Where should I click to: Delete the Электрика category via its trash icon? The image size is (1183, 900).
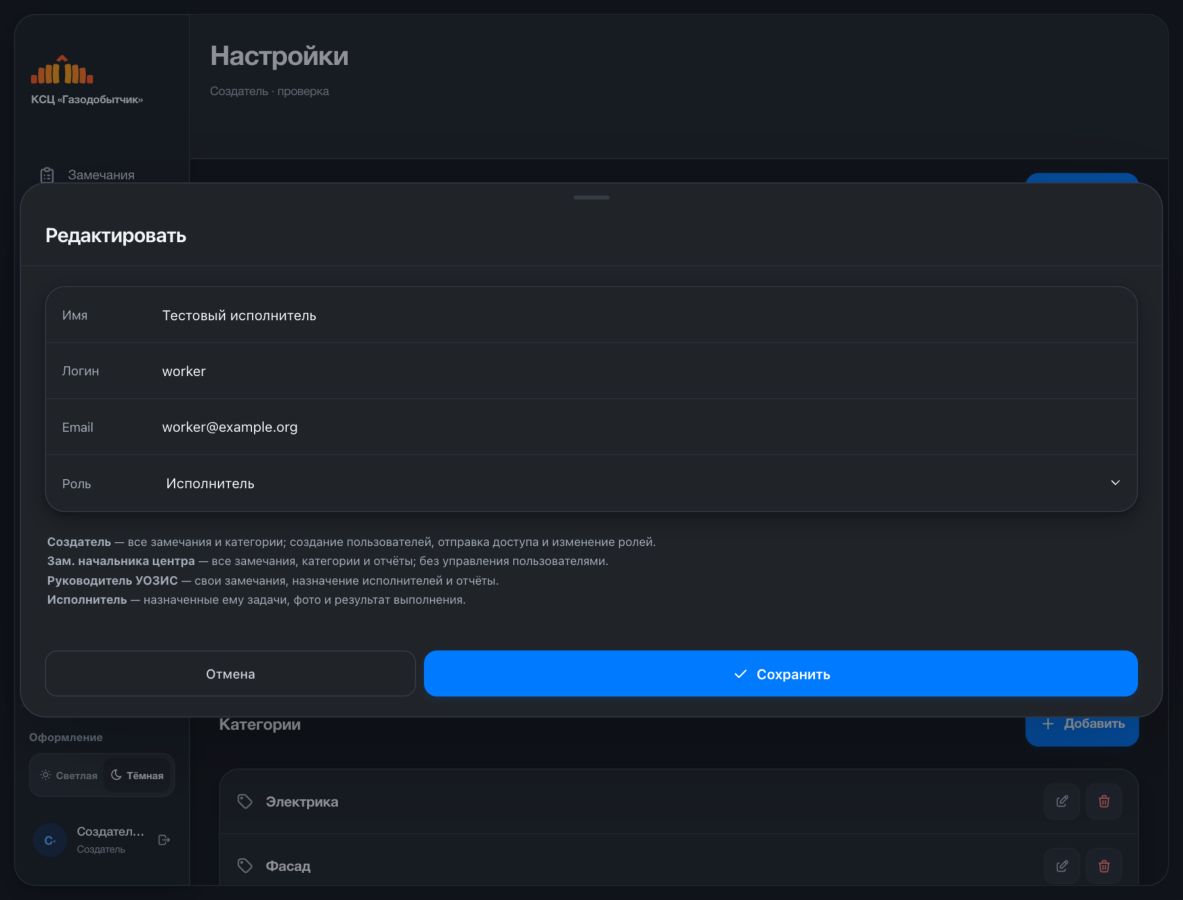[1104, 801]
